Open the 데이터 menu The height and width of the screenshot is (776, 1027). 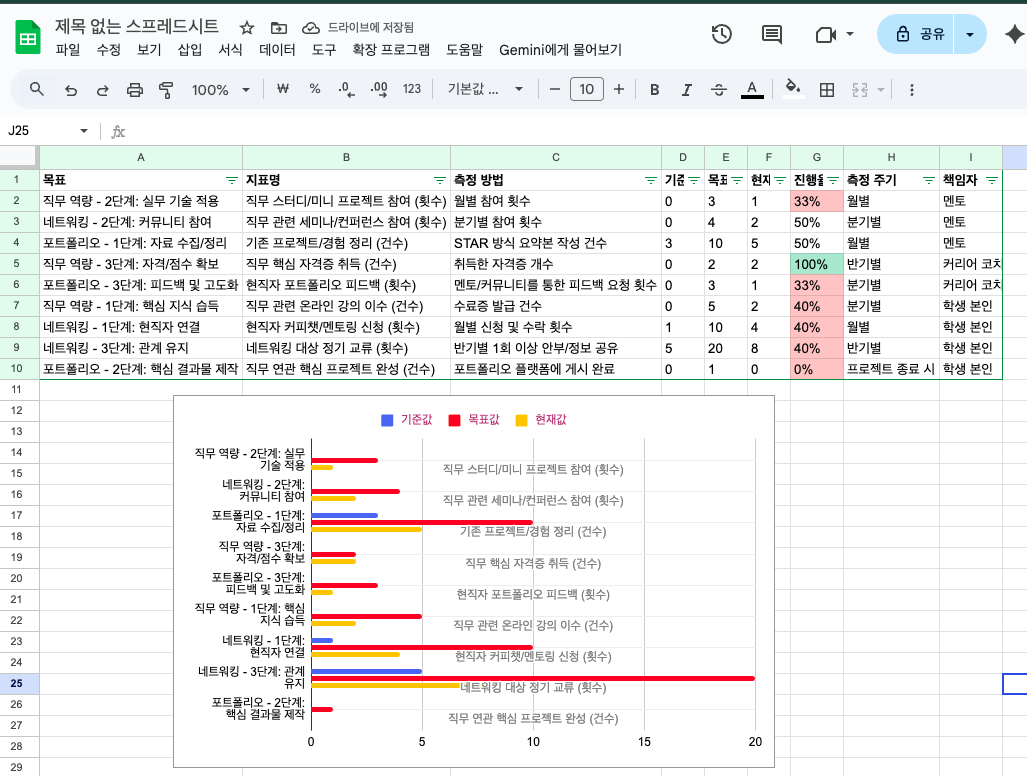(x=277, y=49)
